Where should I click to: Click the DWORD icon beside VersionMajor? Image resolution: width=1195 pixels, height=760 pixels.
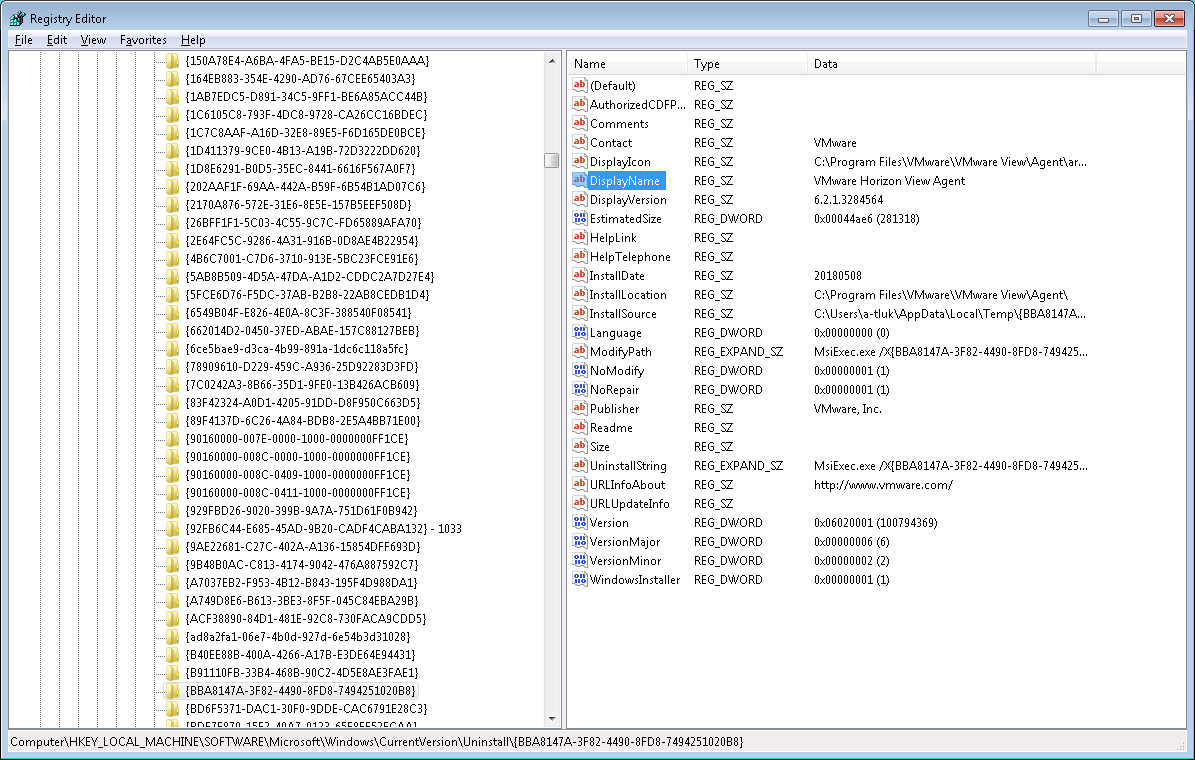coord(580,542)
